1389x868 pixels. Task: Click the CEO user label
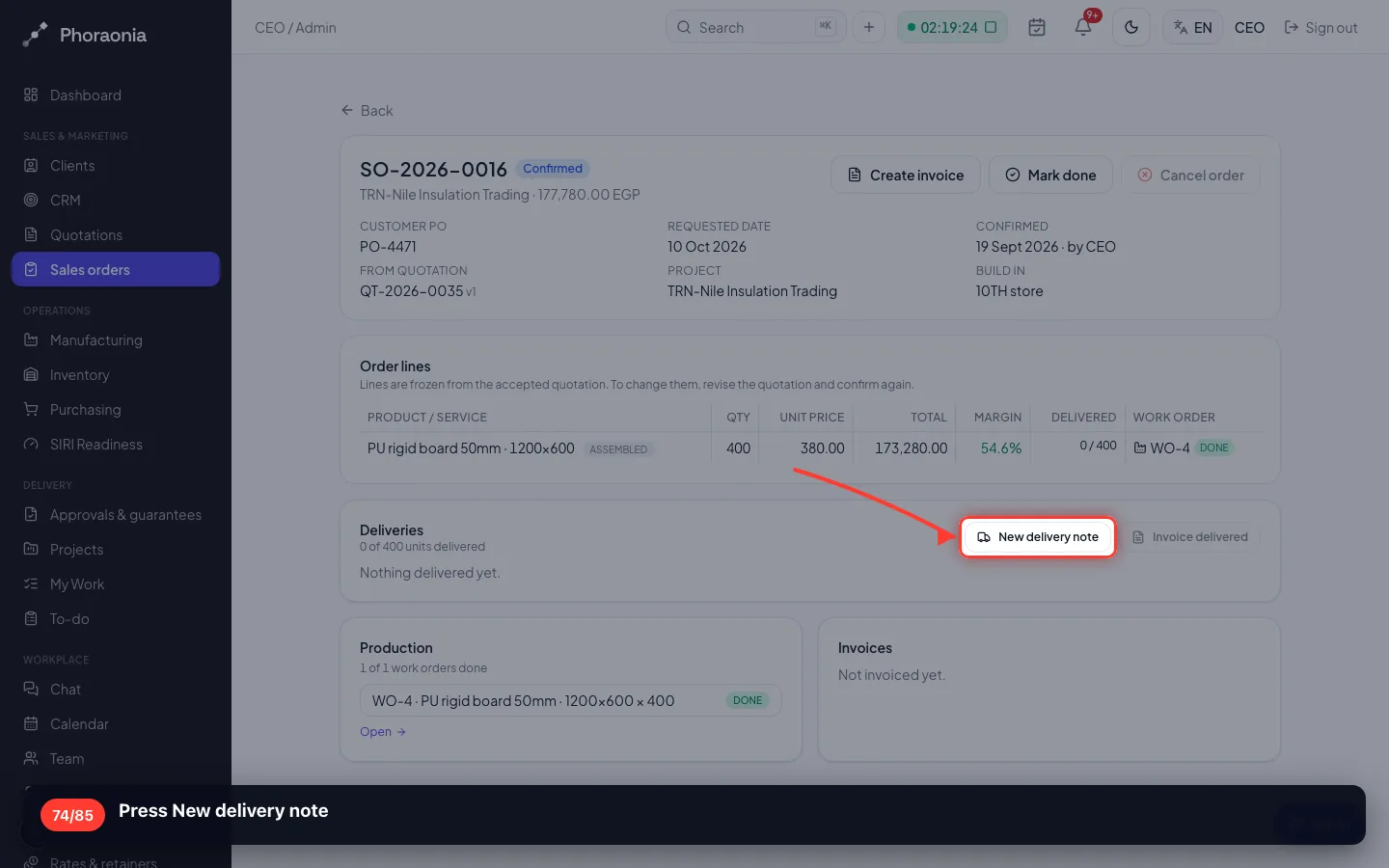1249,28
